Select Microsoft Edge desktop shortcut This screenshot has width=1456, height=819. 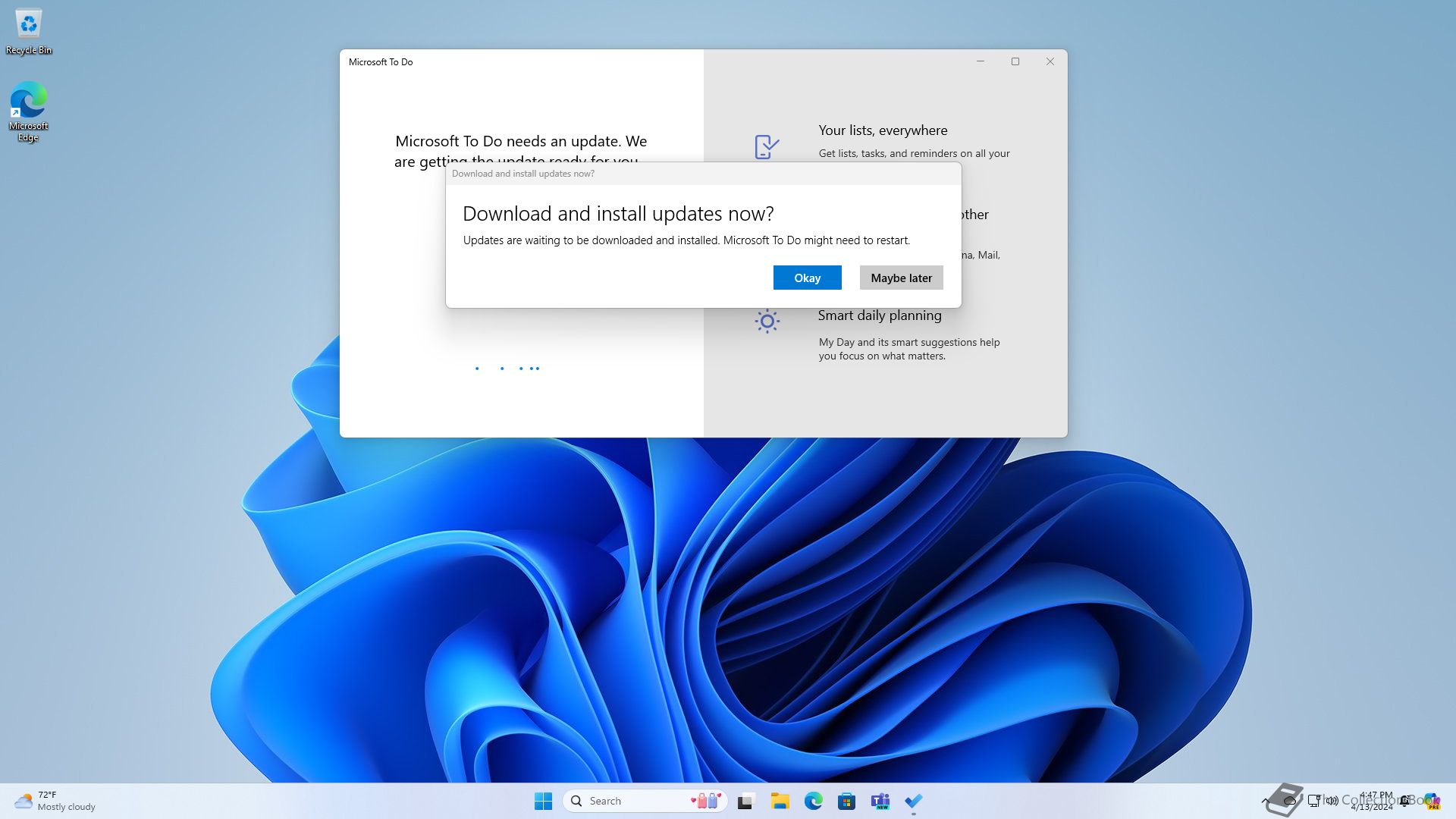[x=29, y=111]
